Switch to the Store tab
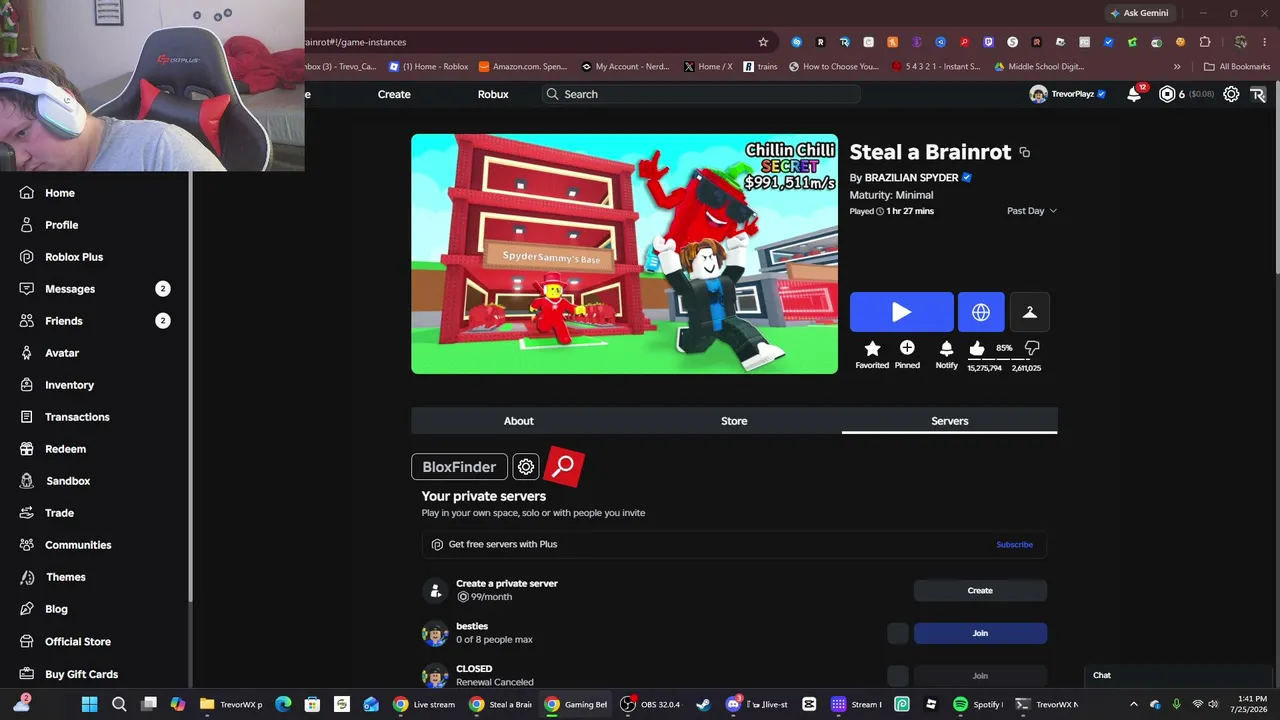Viewport: 1280px width, 720px height. coord(734,421)
